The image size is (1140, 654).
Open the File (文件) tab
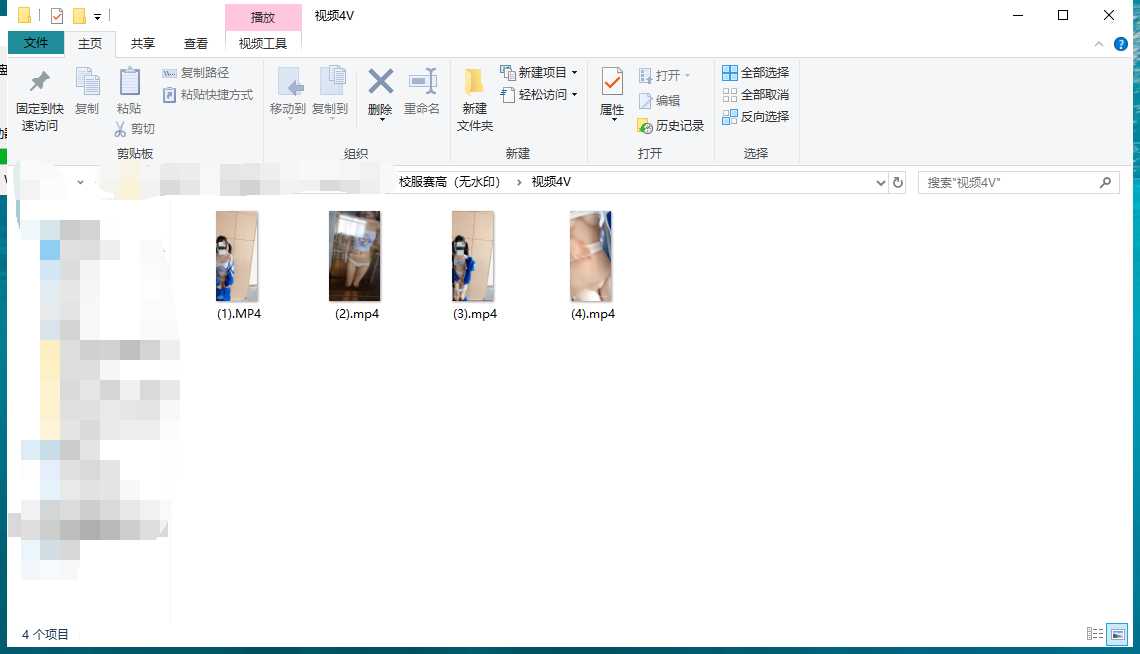(x=36, y=43)
